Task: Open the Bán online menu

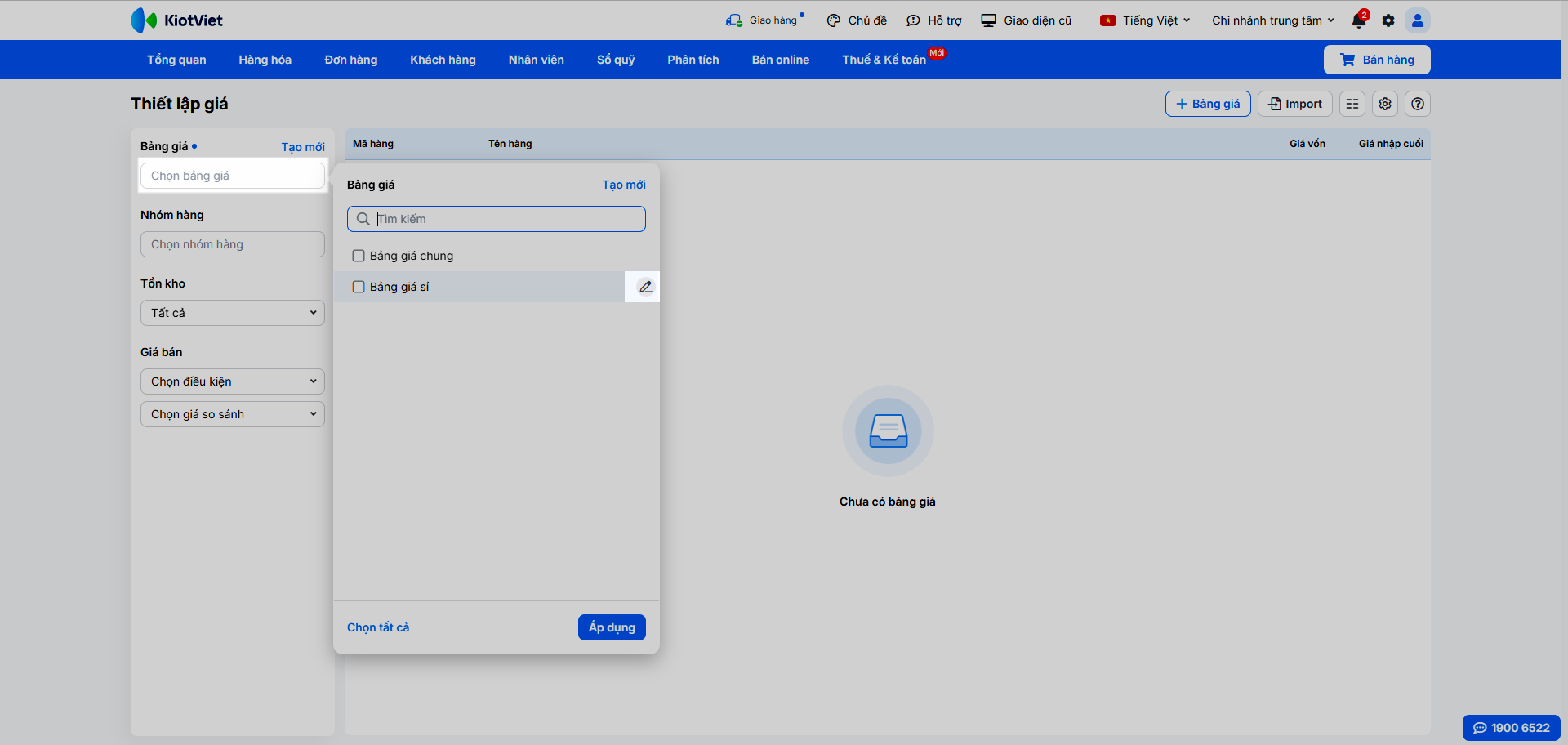Action: point(781,60)
